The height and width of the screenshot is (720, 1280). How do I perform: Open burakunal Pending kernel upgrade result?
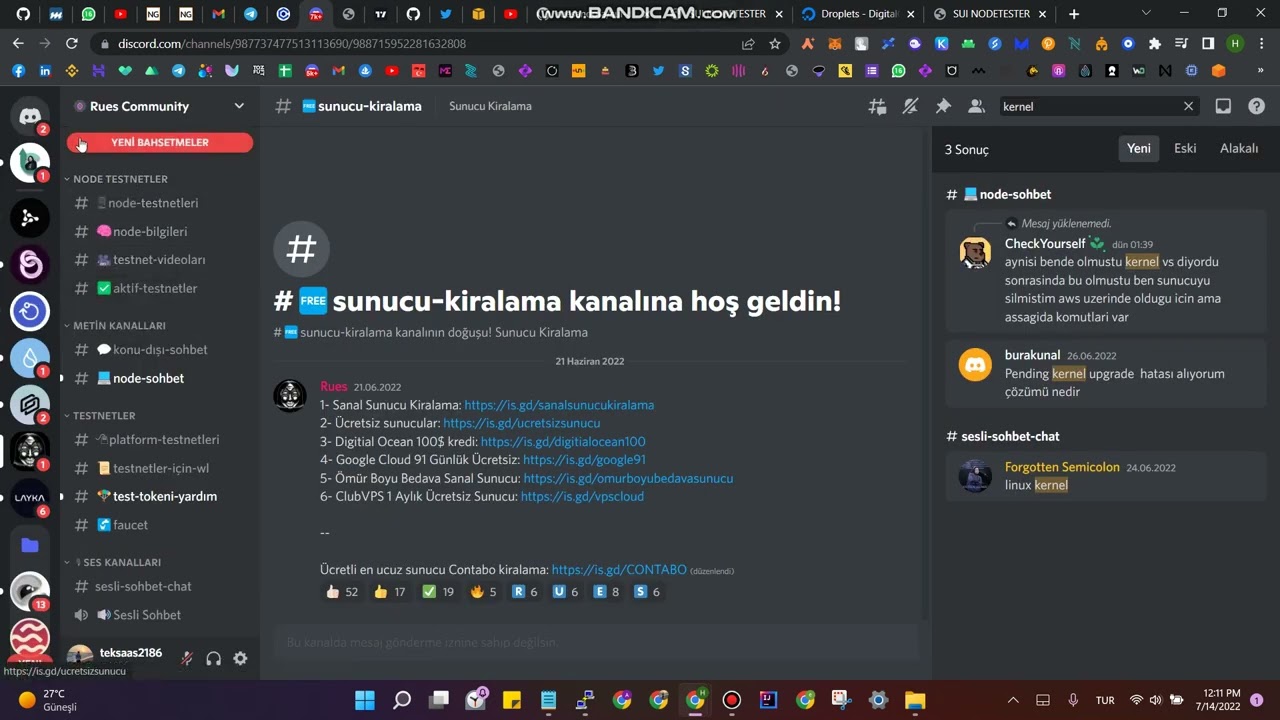(1106, 373)
